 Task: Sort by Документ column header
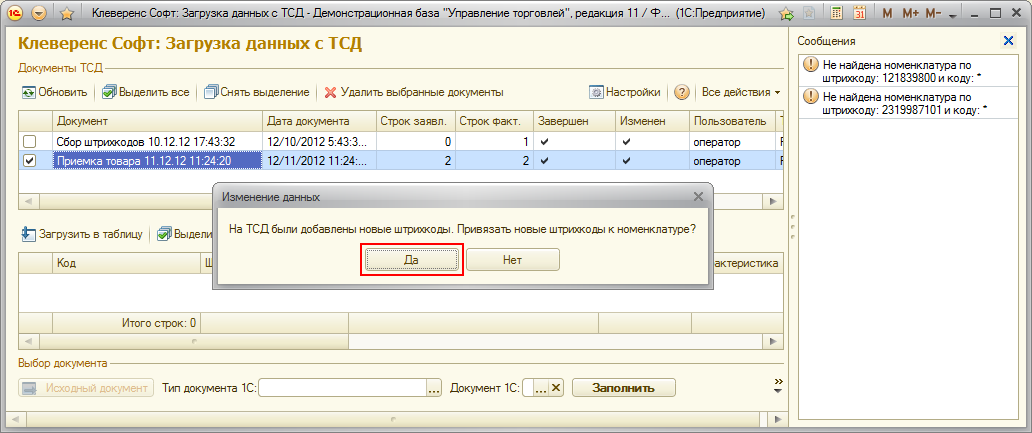tap(157, 122)
